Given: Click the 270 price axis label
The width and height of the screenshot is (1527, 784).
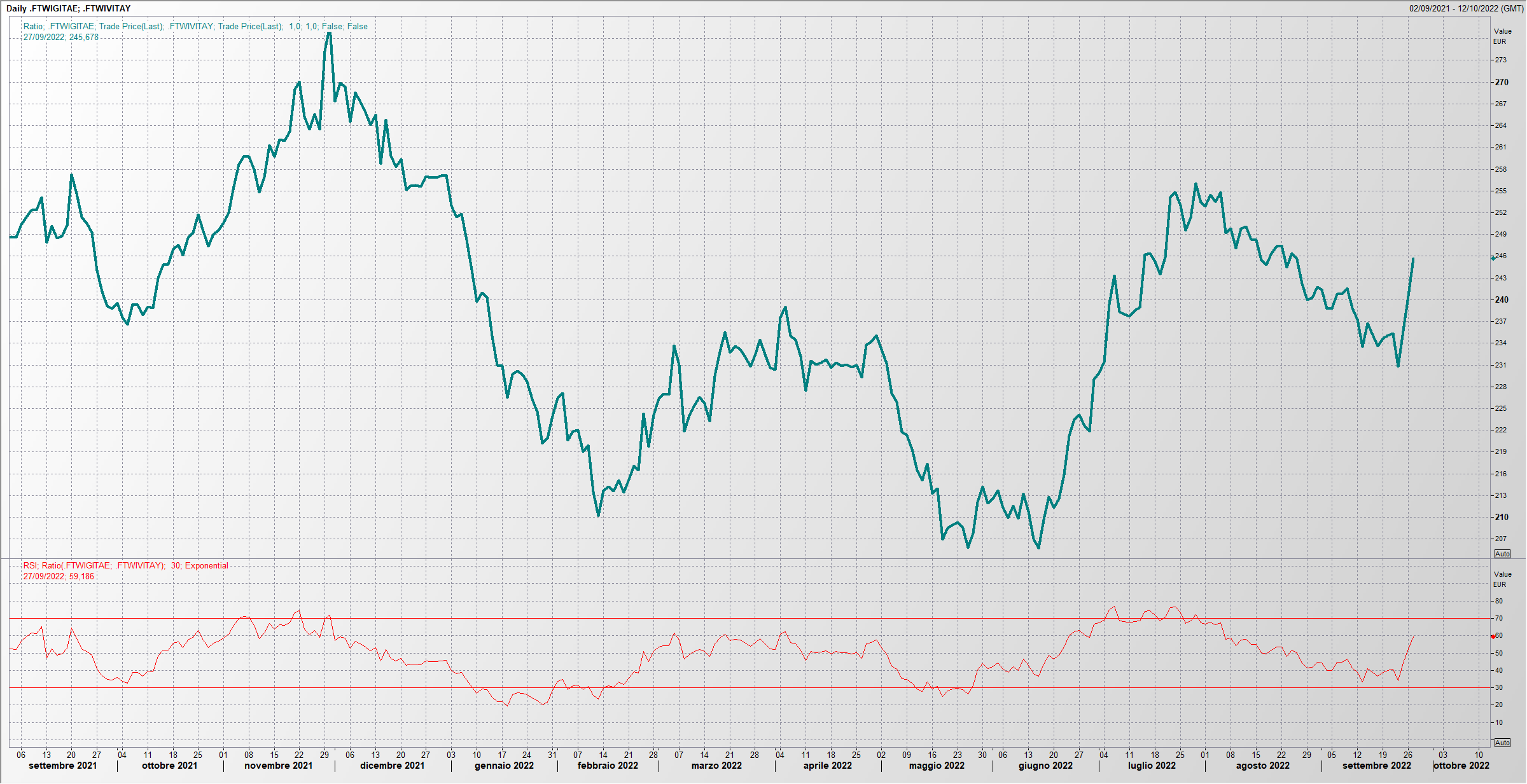Looking at the screenshot, I should coord(1502,82).
